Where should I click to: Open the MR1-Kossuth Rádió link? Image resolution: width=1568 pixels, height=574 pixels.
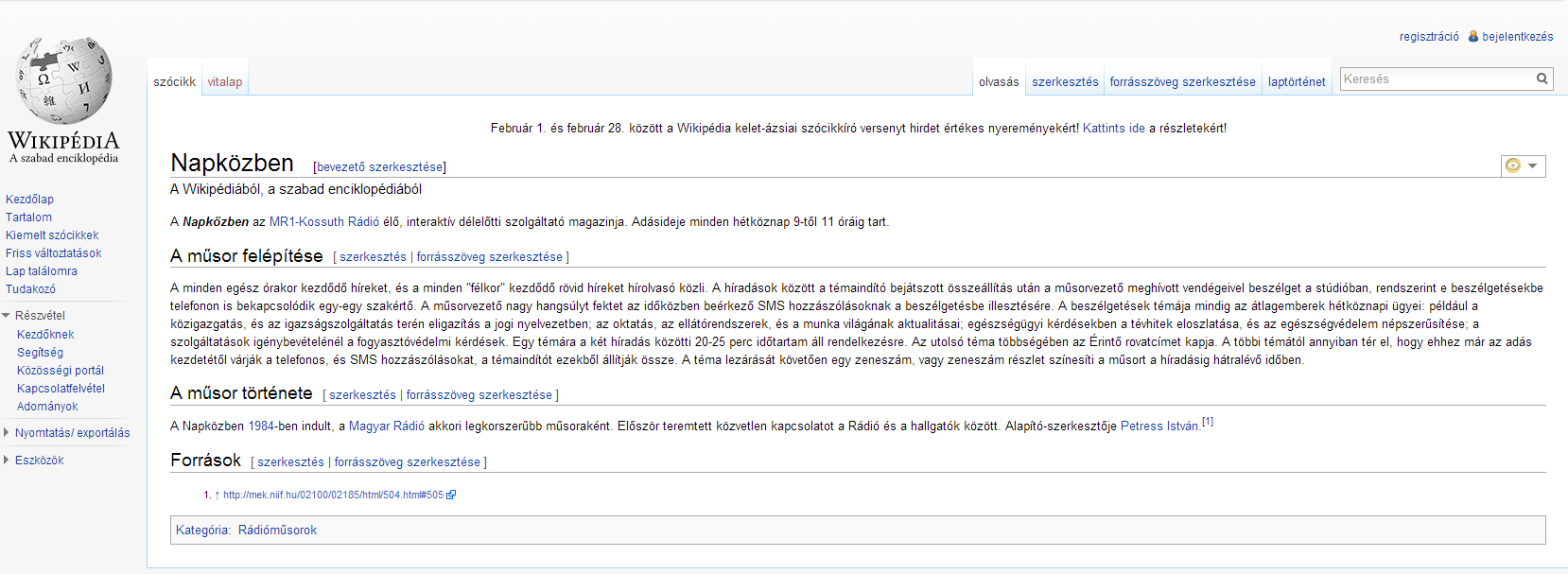coord(323,222)
